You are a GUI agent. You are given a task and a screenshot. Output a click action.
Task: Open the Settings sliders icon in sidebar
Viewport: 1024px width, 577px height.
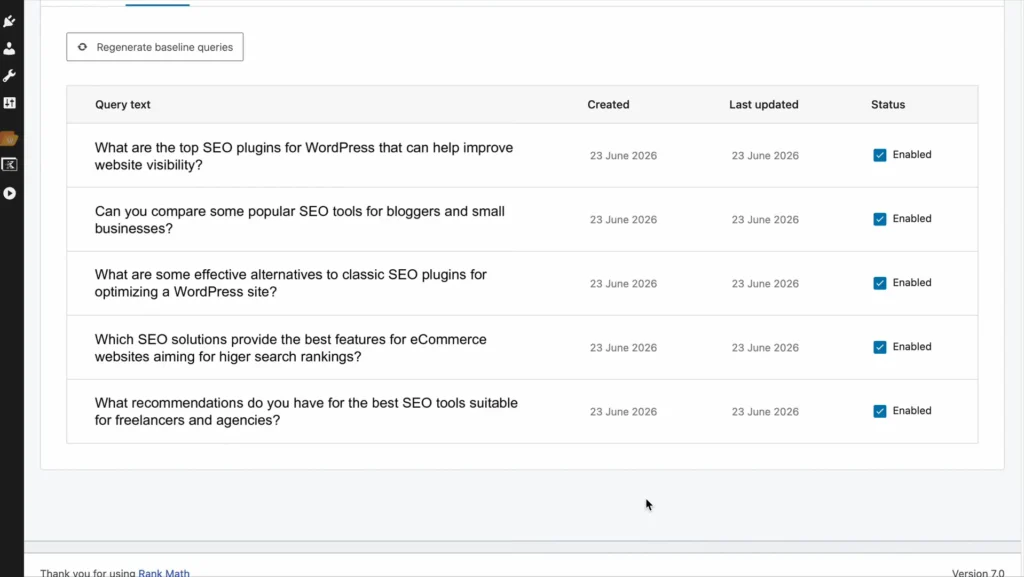[x=9, y=103]
